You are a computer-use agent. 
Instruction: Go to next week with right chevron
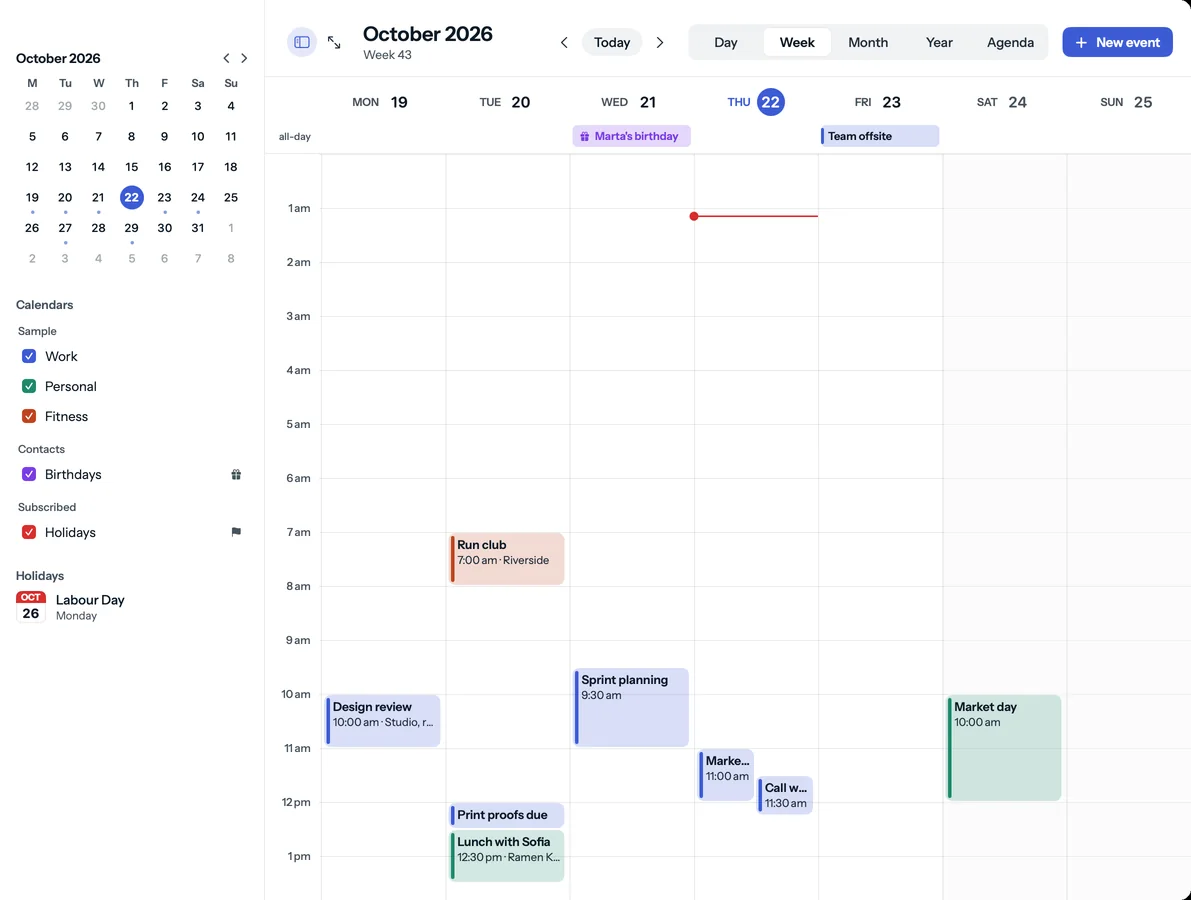pos(660,43)
